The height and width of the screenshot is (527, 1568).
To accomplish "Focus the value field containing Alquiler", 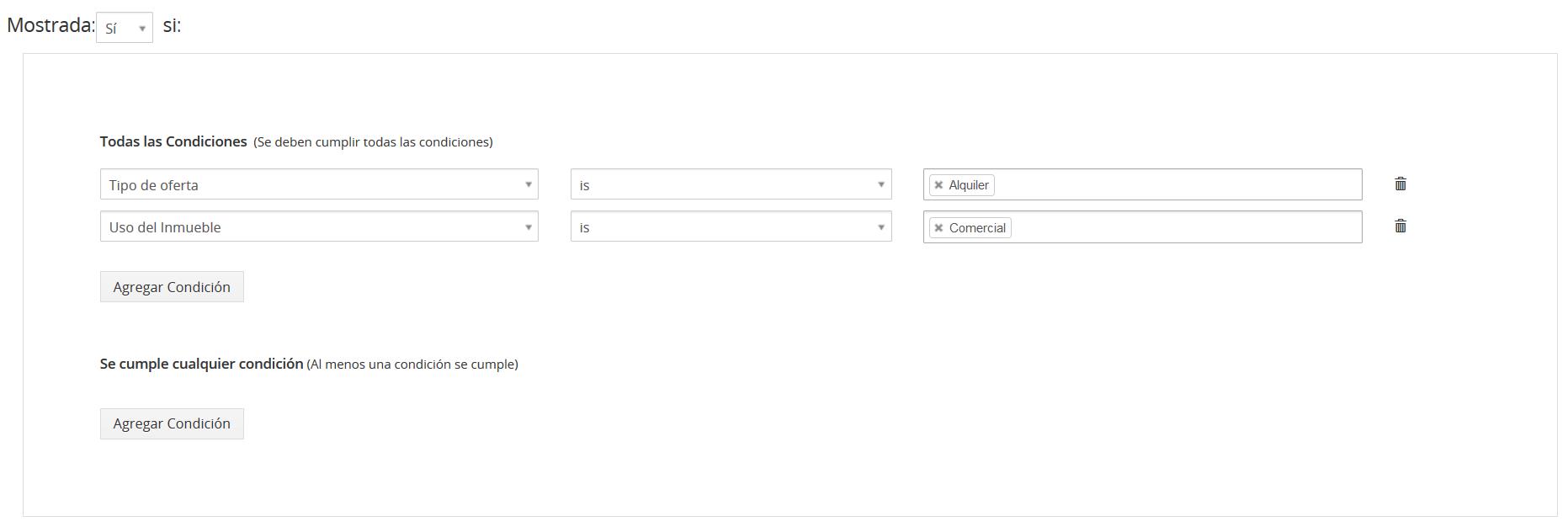I will tap(1178, 185).
